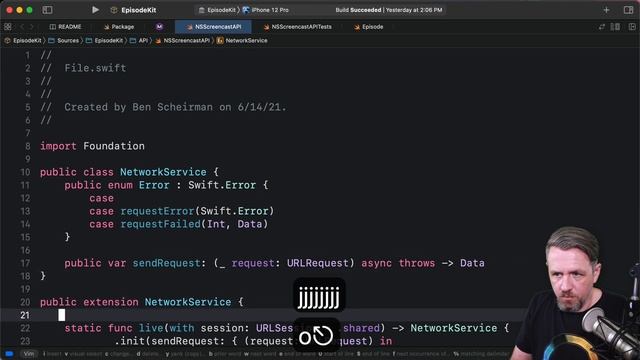Go forward in editor history
The height and width of the screenshot is (360, 640).
[x=31, y=27]
